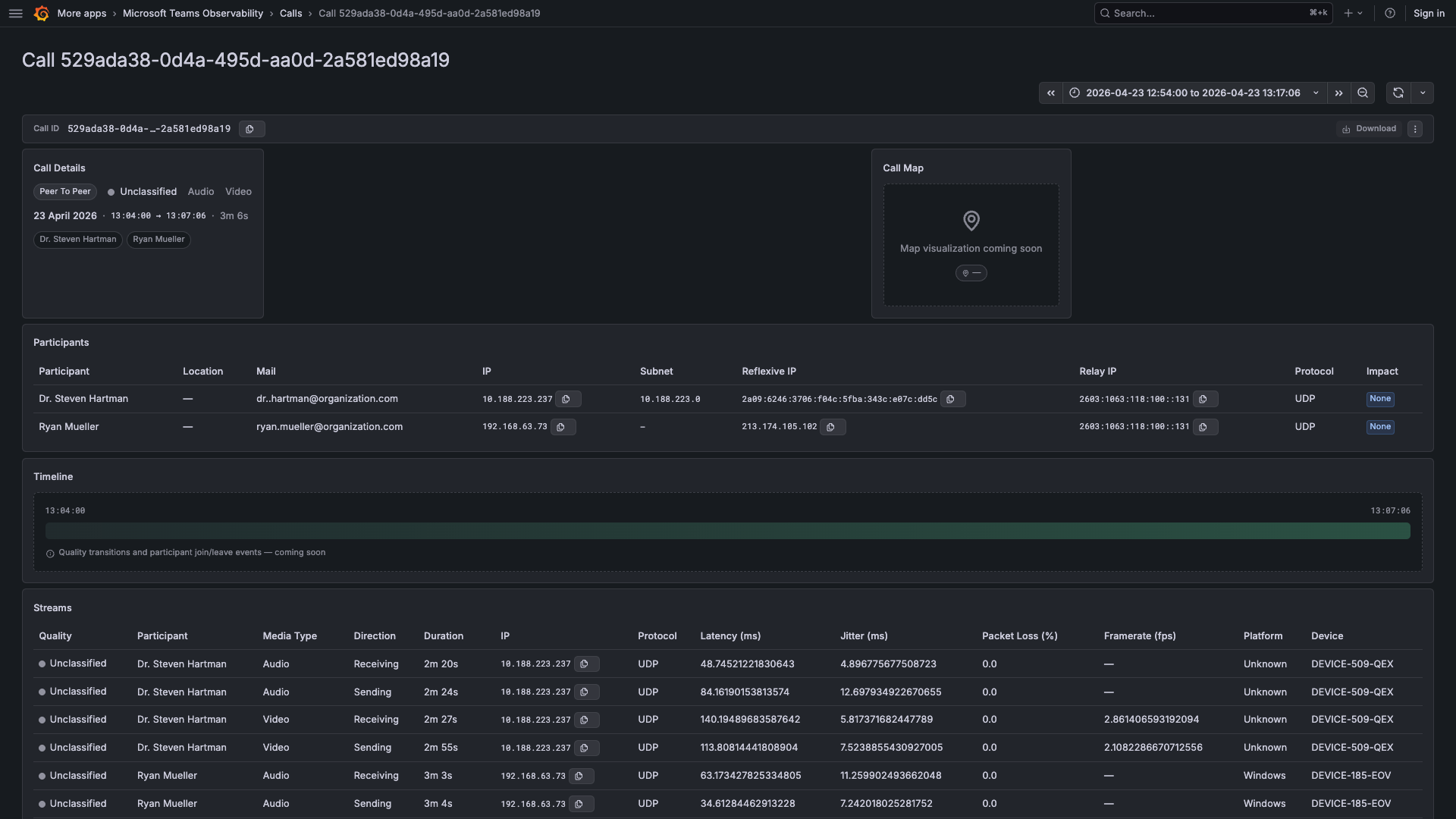The height and width of the screenshot is (819, 1456).
Task: Expand the auto-refresh interval dropdown
Action: pyautogui.click(x=1423, y=93)
